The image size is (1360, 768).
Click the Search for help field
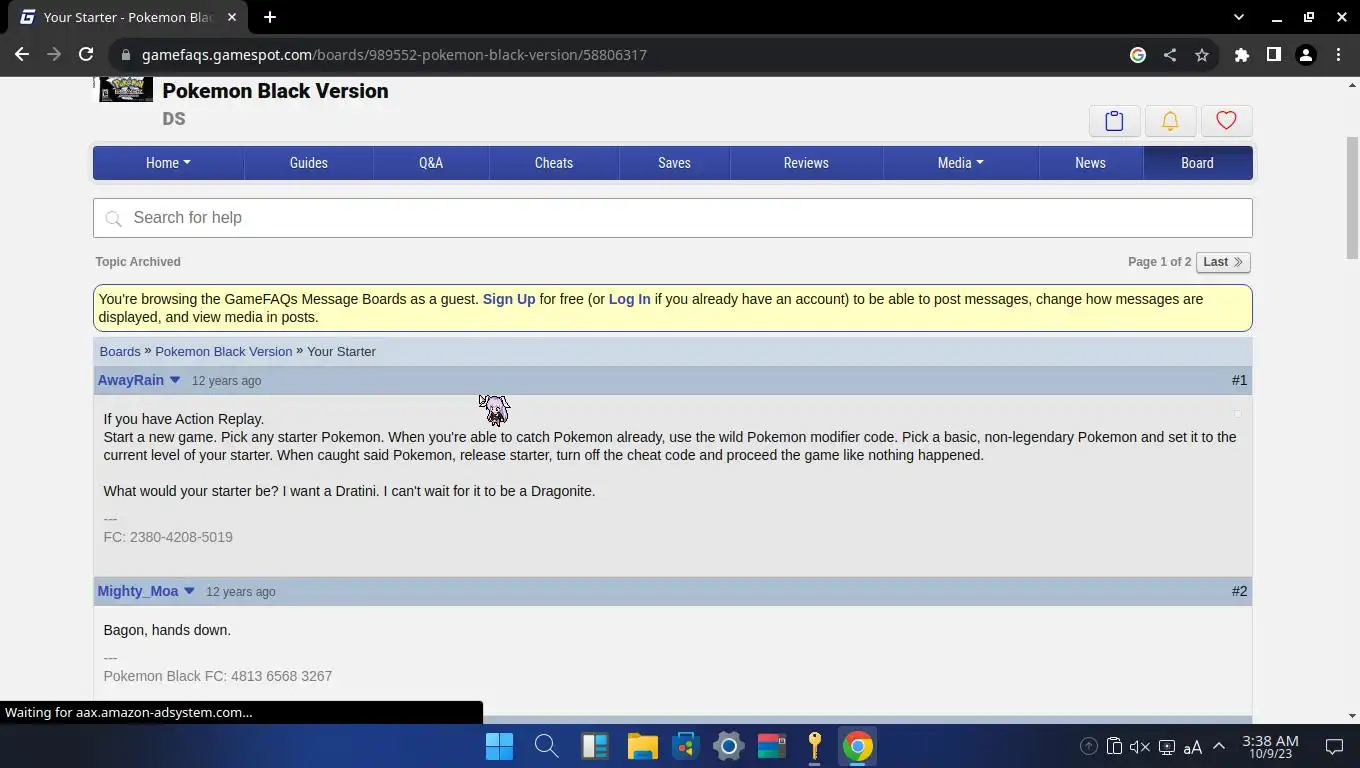click(673, 218)
